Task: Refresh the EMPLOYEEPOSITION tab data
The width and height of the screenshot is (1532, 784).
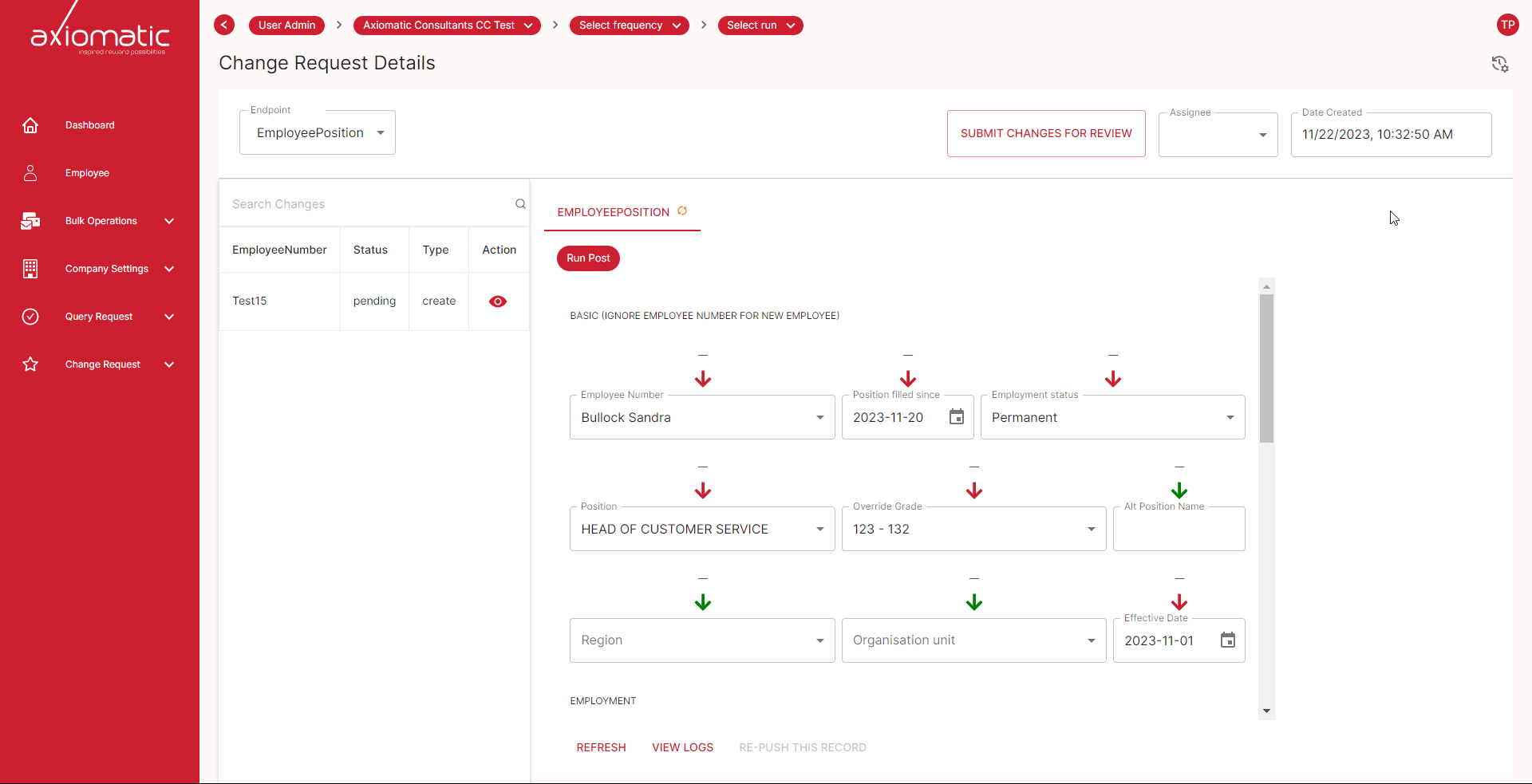Action: [683, 211]
